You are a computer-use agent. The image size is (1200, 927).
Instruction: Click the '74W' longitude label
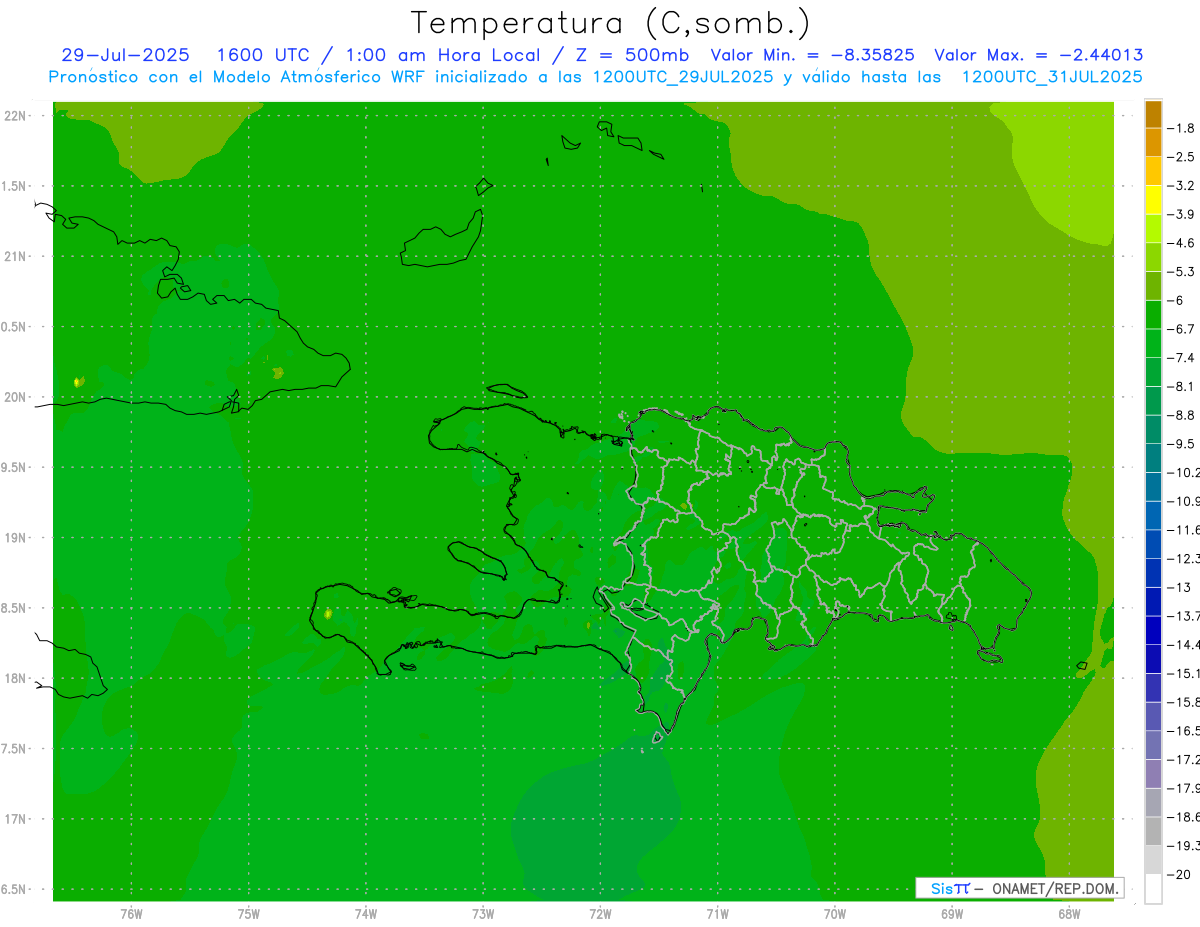365,913
